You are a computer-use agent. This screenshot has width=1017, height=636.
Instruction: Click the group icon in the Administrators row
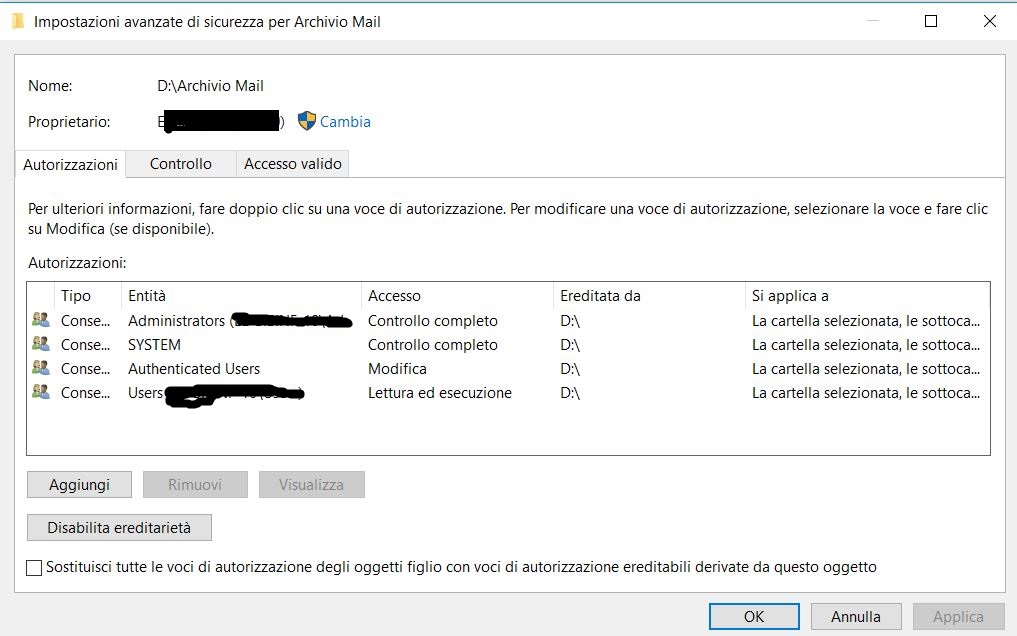tap(41, 320)
